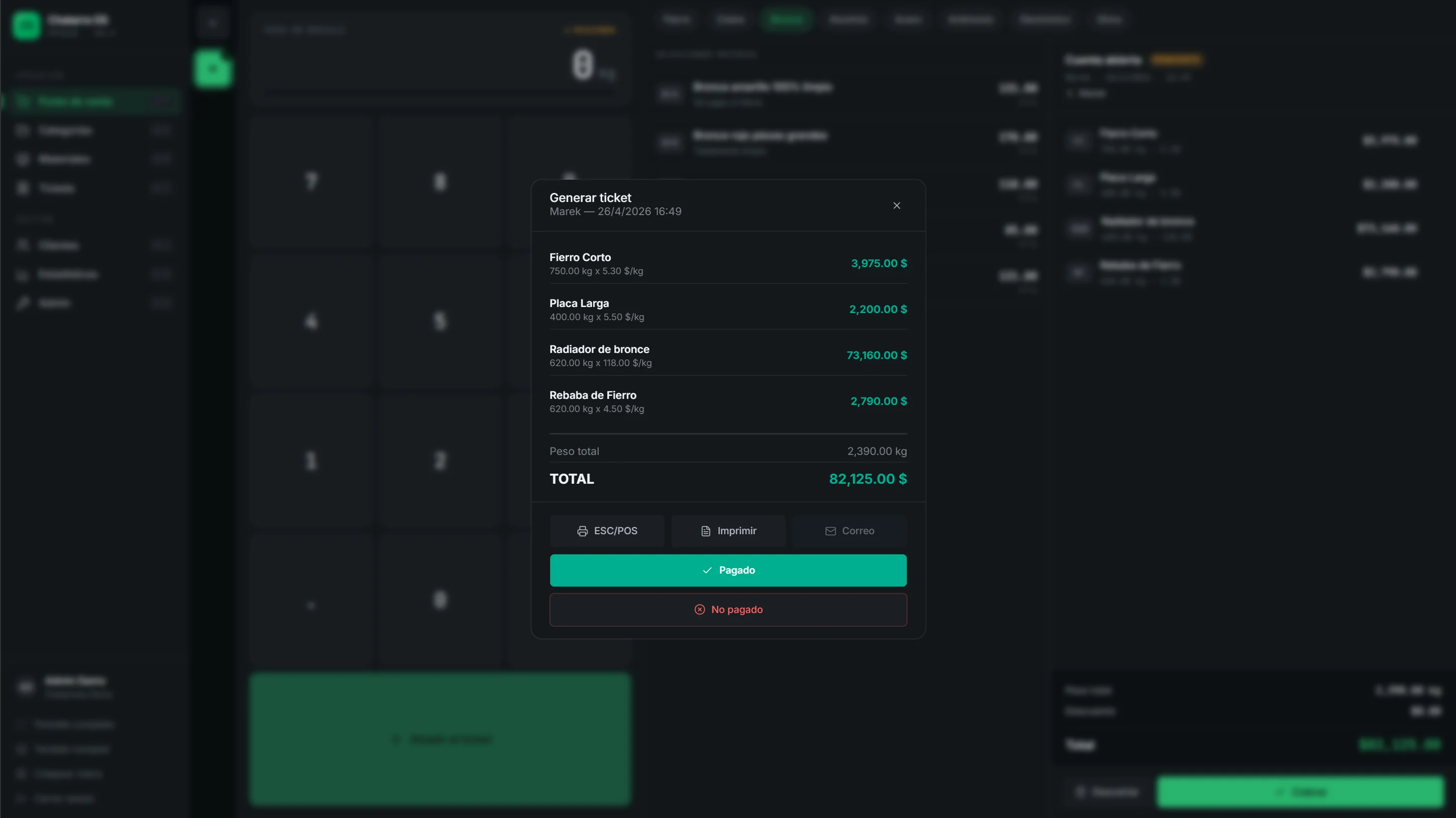Viewport: 1456px width, 818px height.
Task: Tap keypad digit 7 behind the dialog
Action: [x=311, y=182]
